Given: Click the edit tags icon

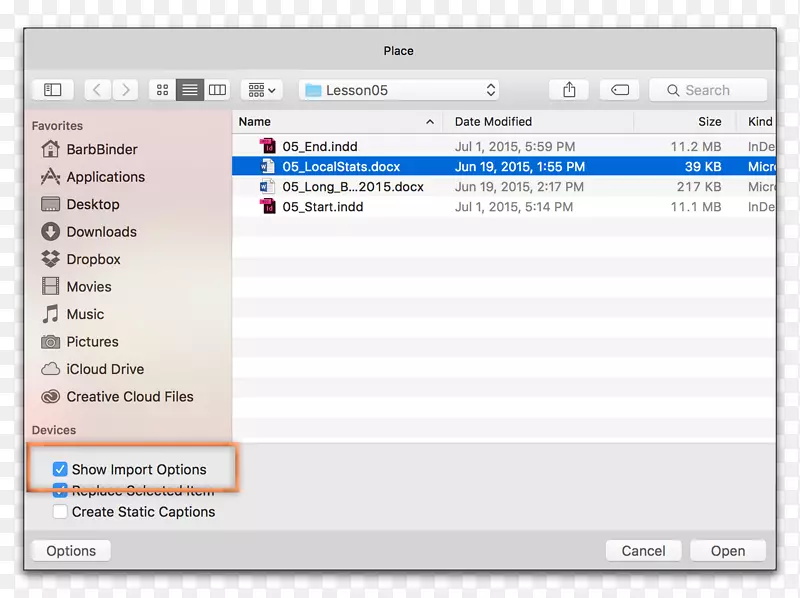Looking at the screenshot, I should pyautogui.click(x=620, y=90).
